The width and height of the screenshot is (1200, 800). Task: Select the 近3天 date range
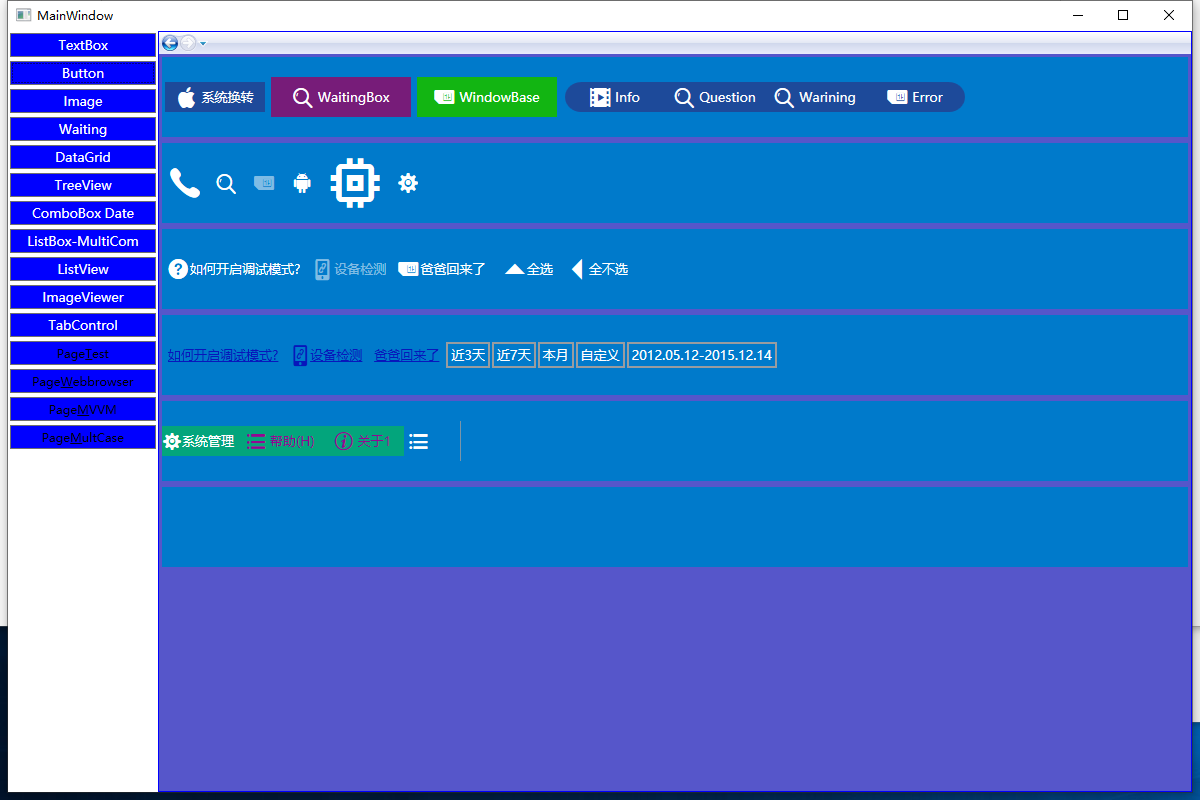click(468, 355)
